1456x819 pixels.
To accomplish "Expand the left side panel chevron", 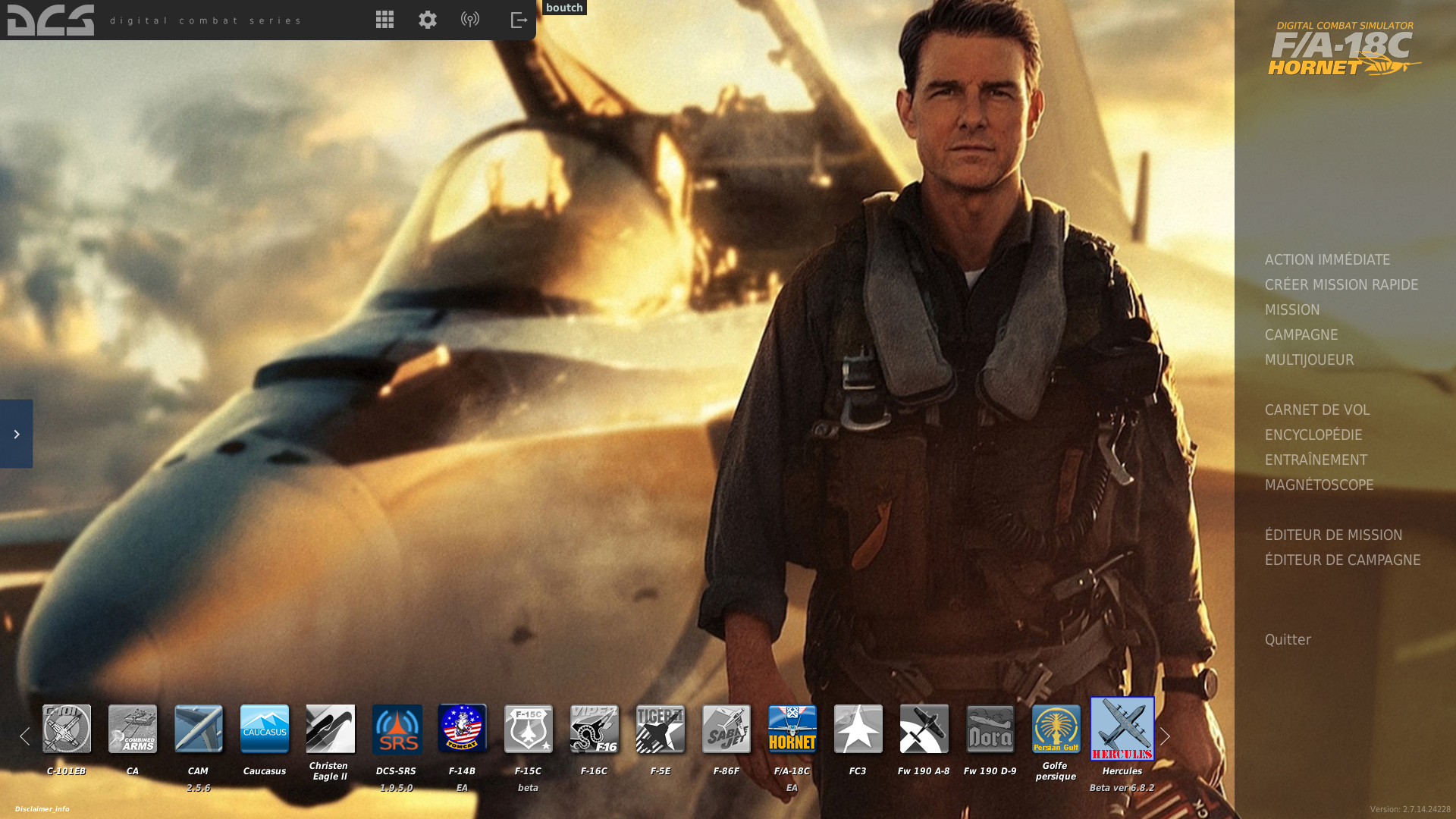I will 16,434.
